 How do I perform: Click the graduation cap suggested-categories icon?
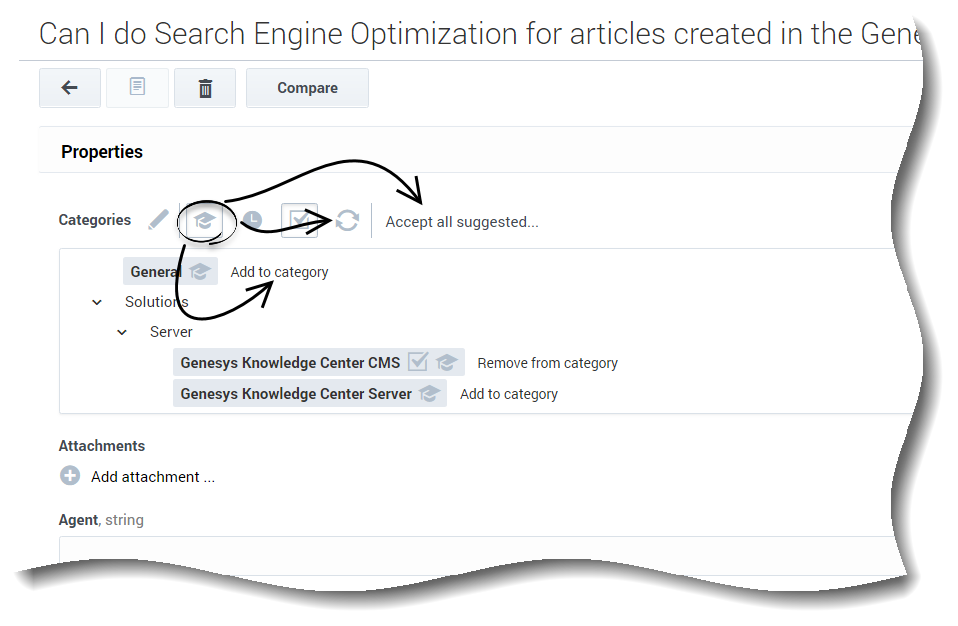pos(204,220)
